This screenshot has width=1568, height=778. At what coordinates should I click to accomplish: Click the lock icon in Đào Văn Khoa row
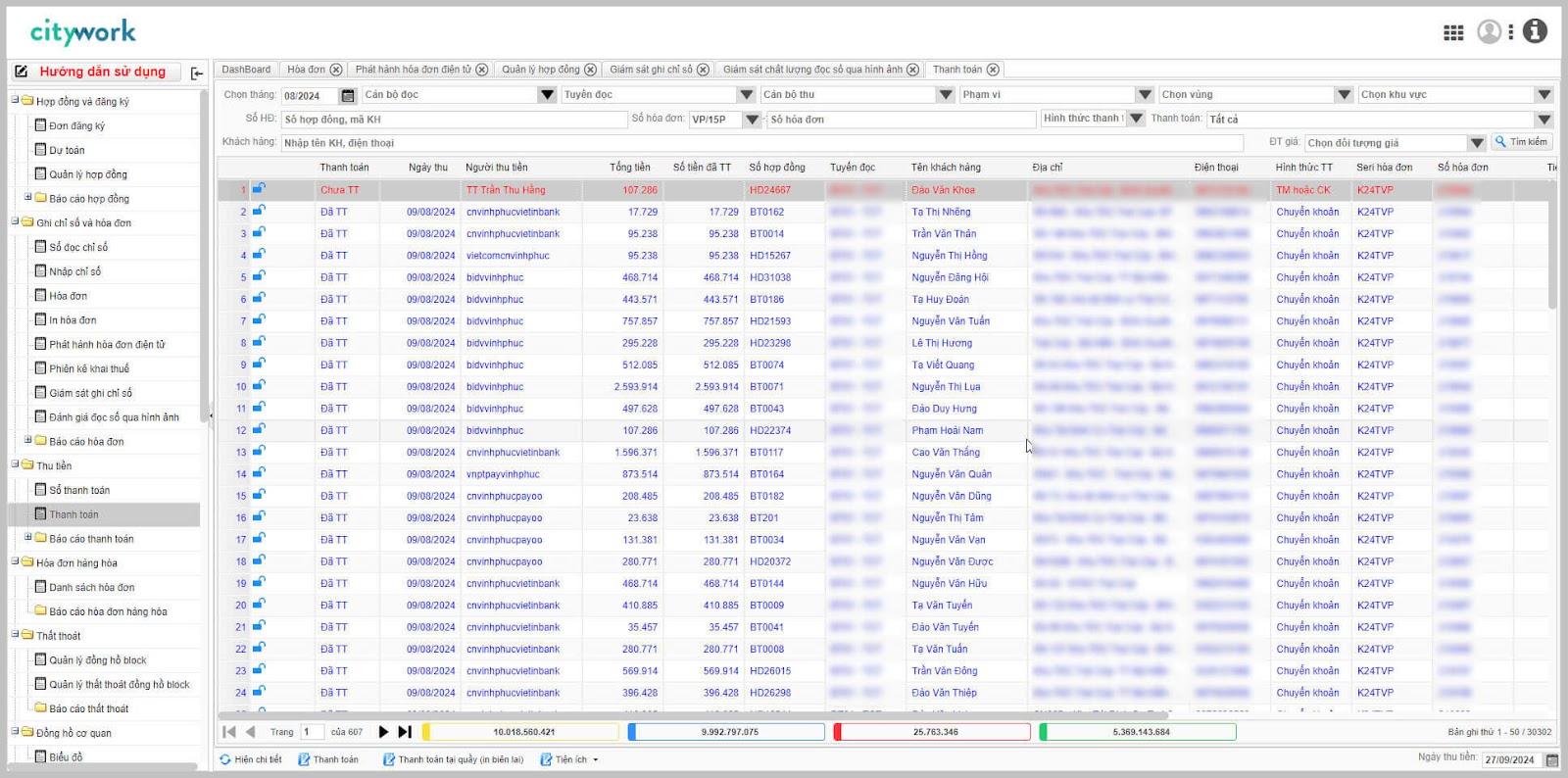[259, 189]
